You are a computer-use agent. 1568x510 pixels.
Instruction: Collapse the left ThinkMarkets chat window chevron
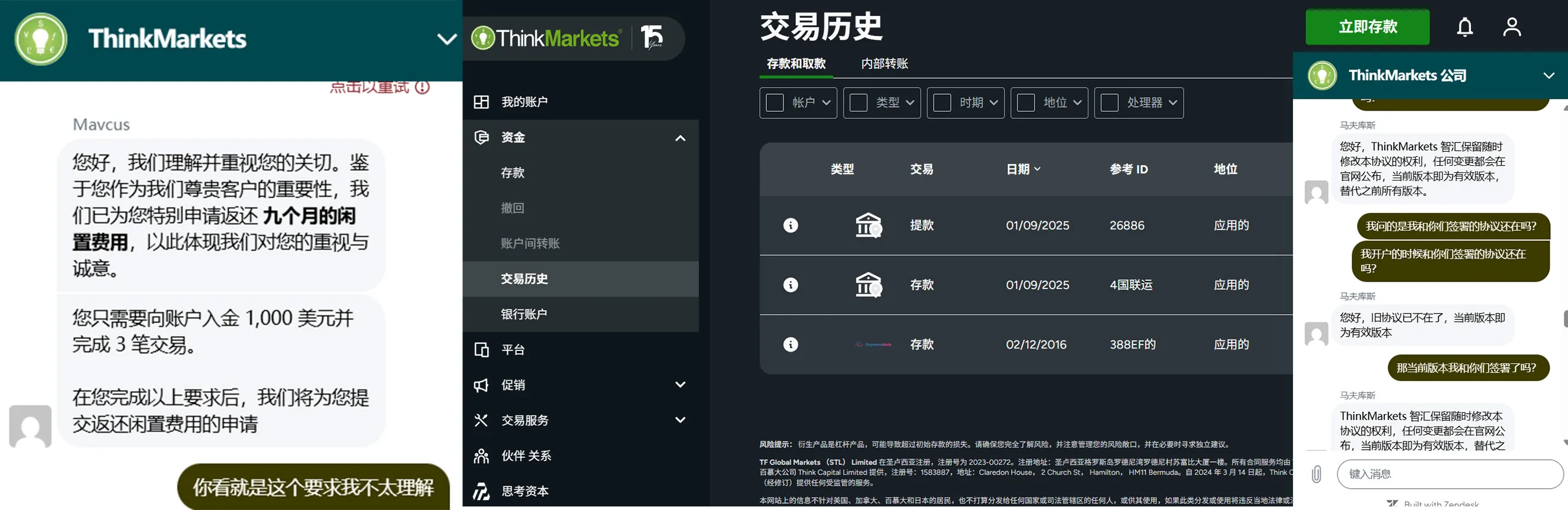tap(447, 40)
